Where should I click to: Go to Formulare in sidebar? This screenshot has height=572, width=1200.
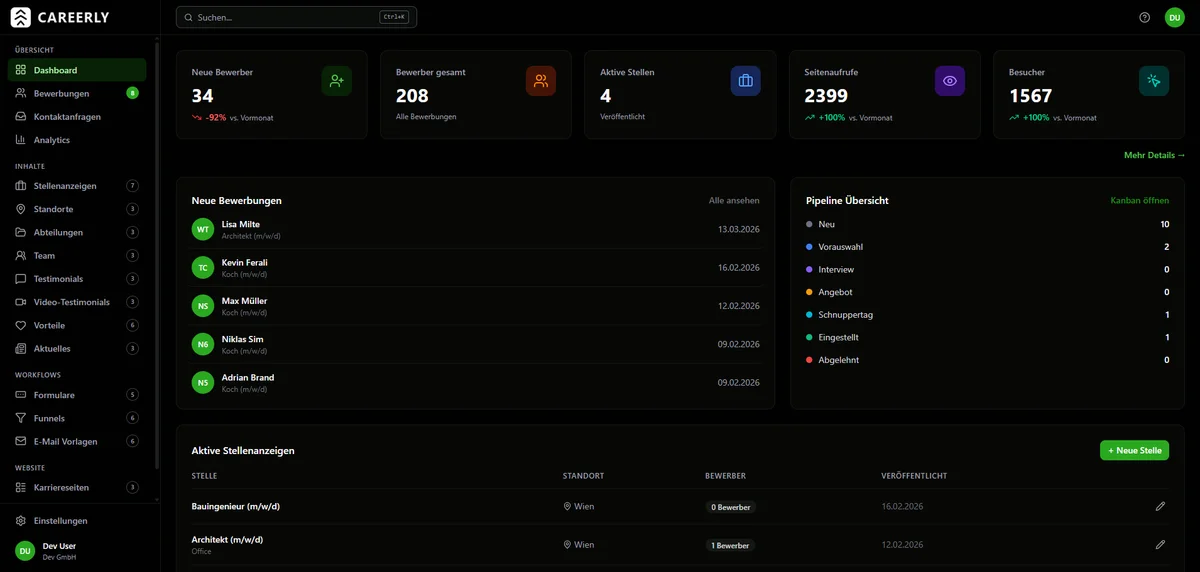tap(77, 395)
